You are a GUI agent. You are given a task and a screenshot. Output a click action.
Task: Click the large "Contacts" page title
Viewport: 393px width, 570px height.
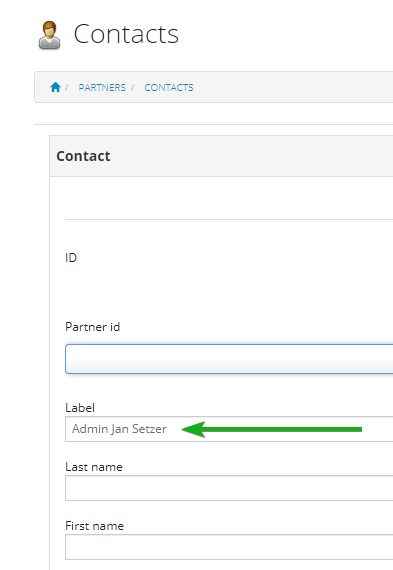point(126,34)
